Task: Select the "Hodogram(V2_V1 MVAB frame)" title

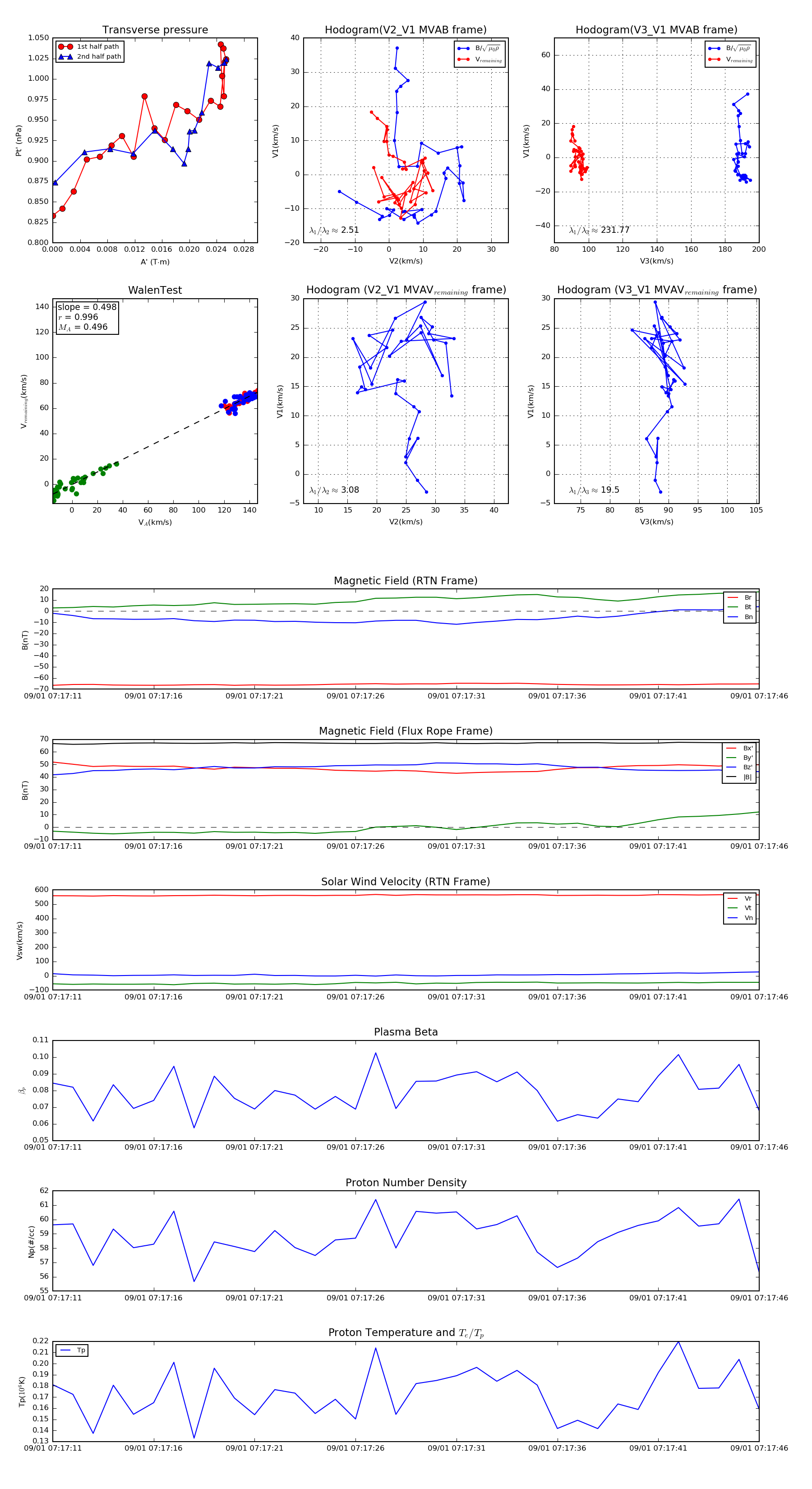Action: pos(406,30)
